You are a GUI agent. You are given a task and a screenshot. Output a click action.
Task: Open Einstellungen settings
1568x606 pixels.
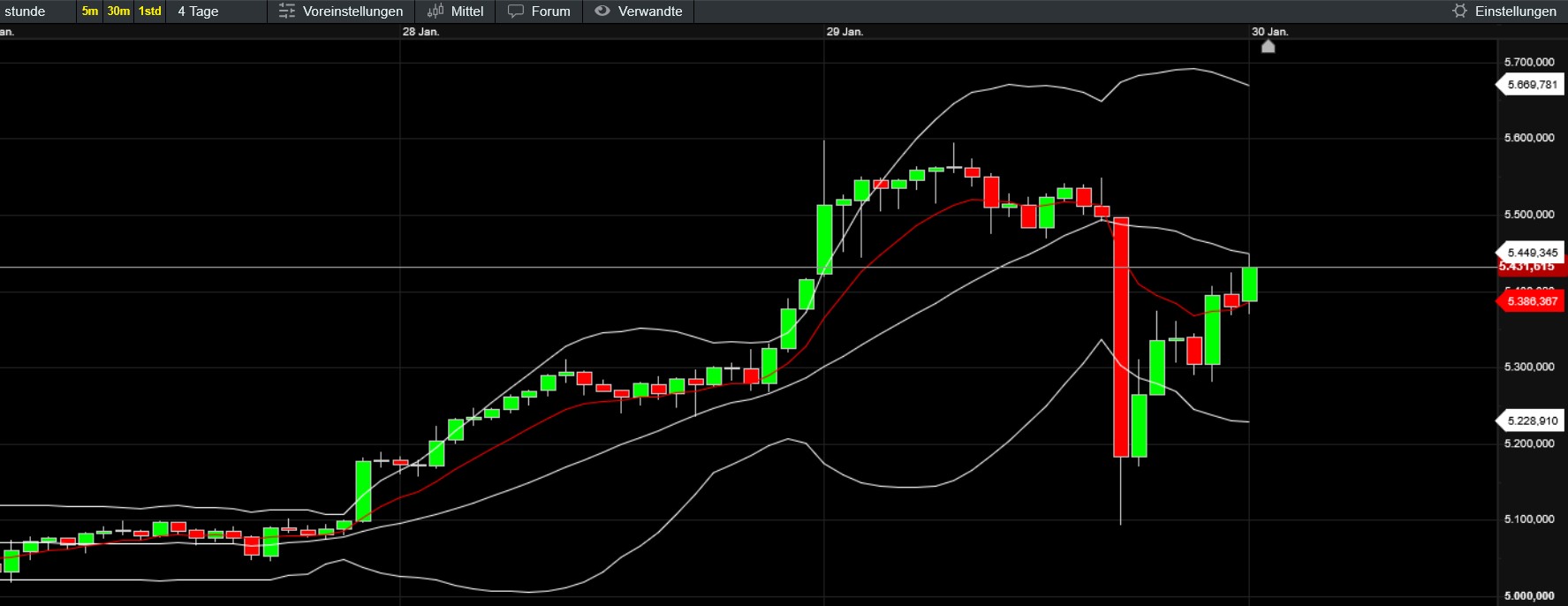[x=1504, y=11]
